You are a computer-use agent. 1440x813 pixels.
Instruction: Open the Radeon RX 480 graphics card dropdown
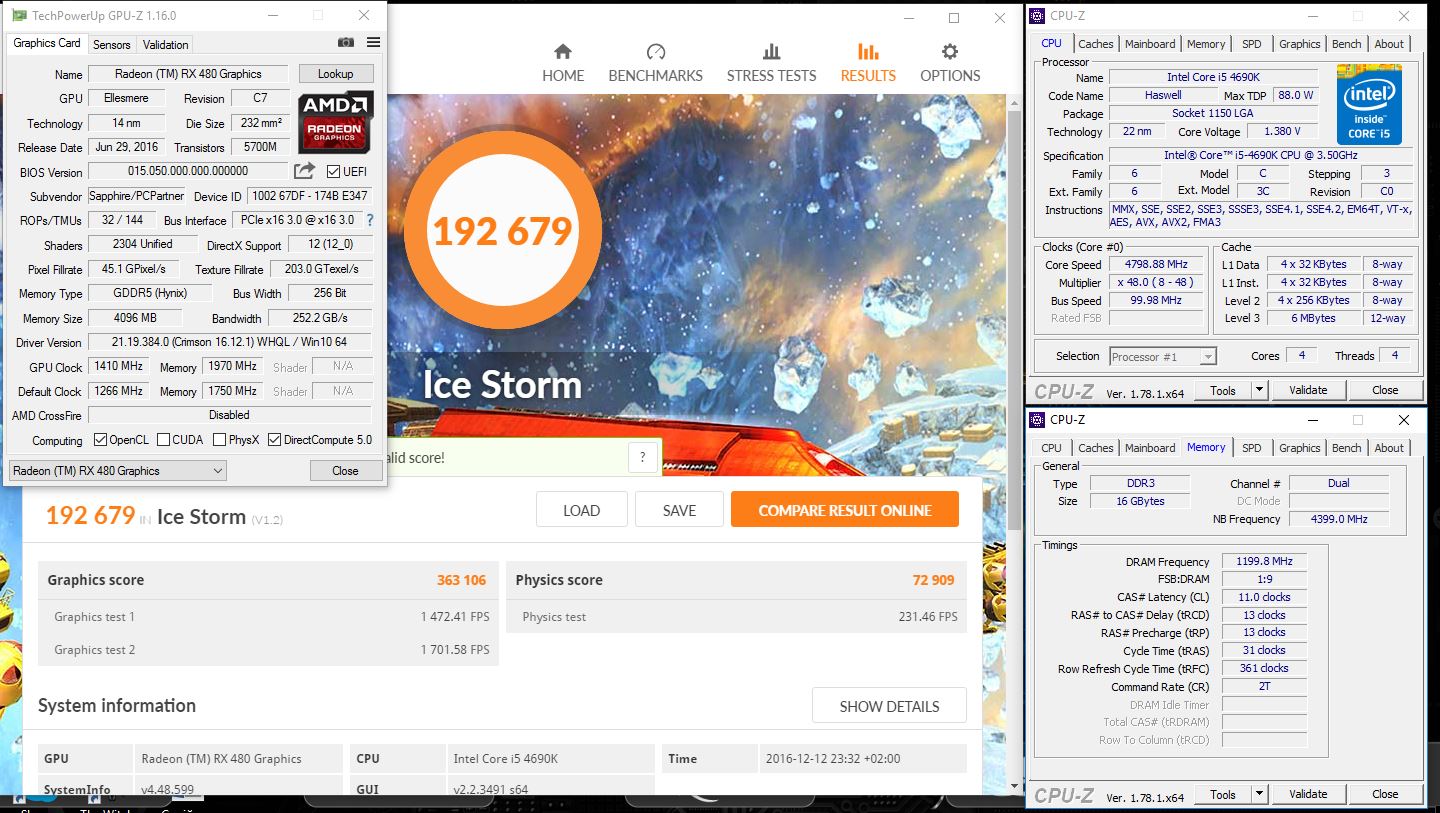pos(118,471)
